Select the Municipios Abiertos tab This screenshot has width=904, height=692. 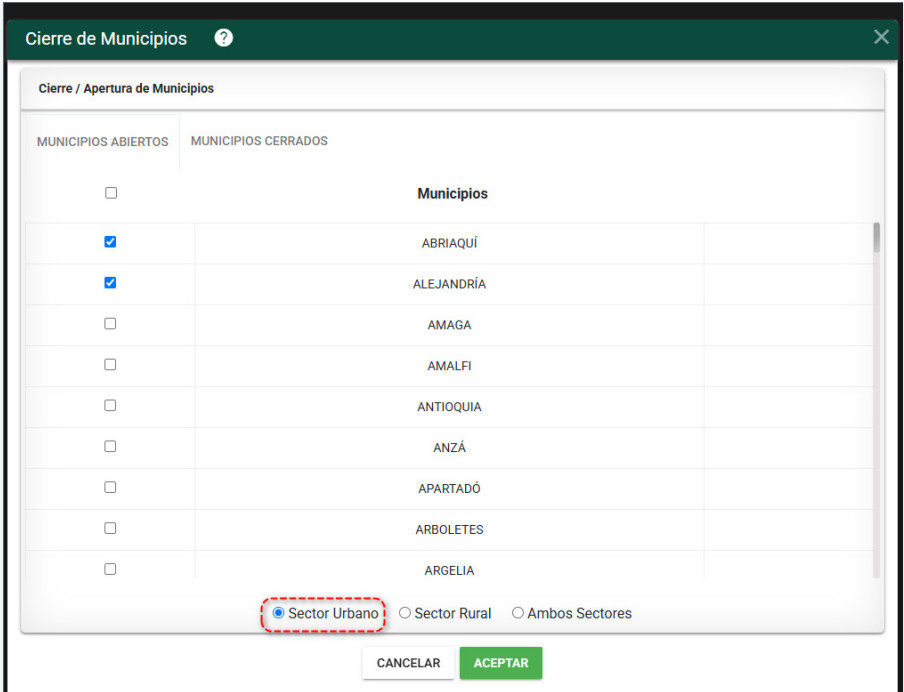click(103, 142)
